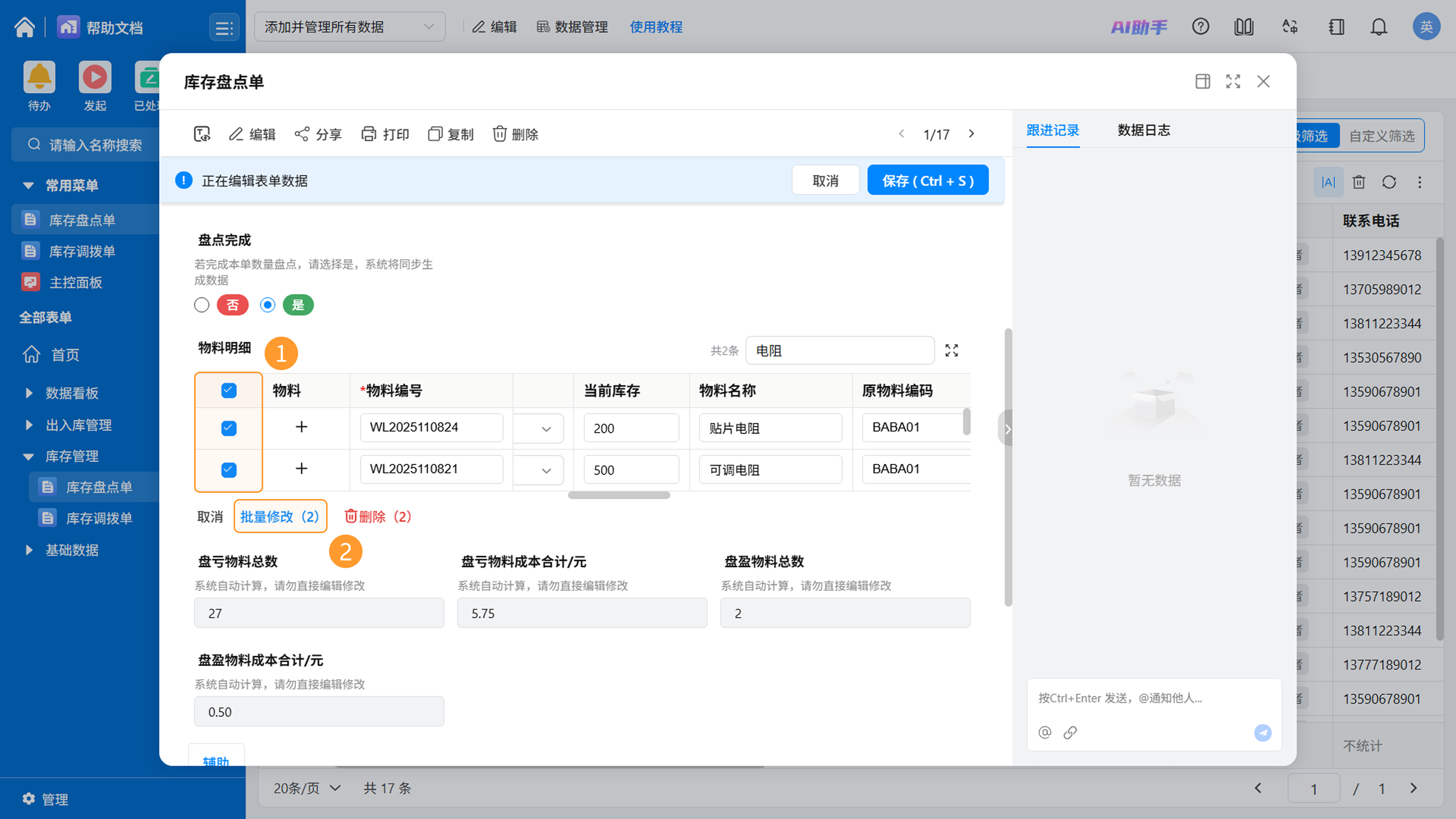Open the book documentation icon

pos(1244,27)
